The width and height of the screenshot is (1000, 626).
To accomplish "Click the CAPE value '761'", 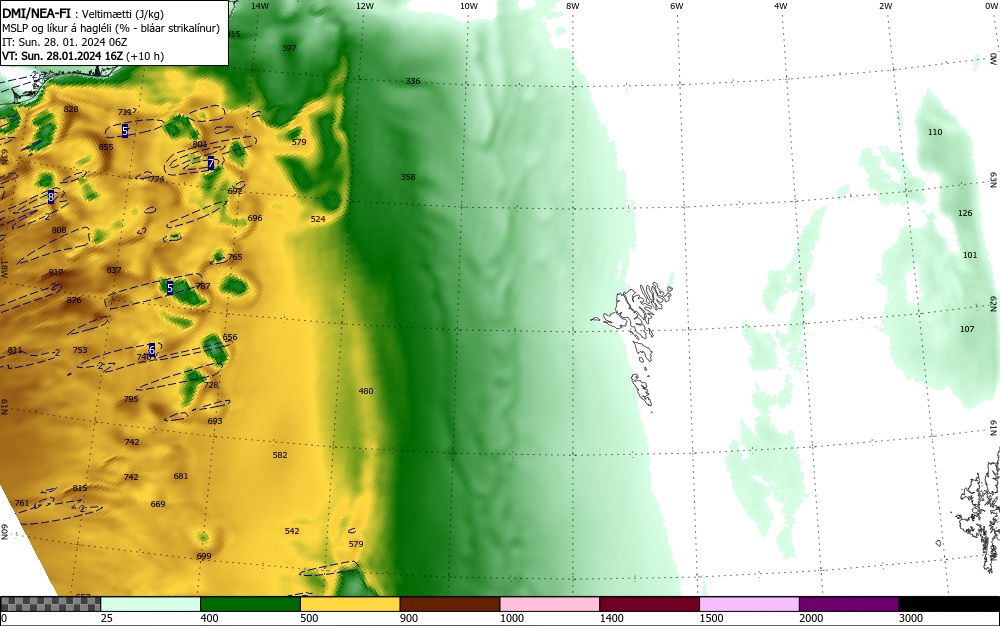I will (22, 503).
